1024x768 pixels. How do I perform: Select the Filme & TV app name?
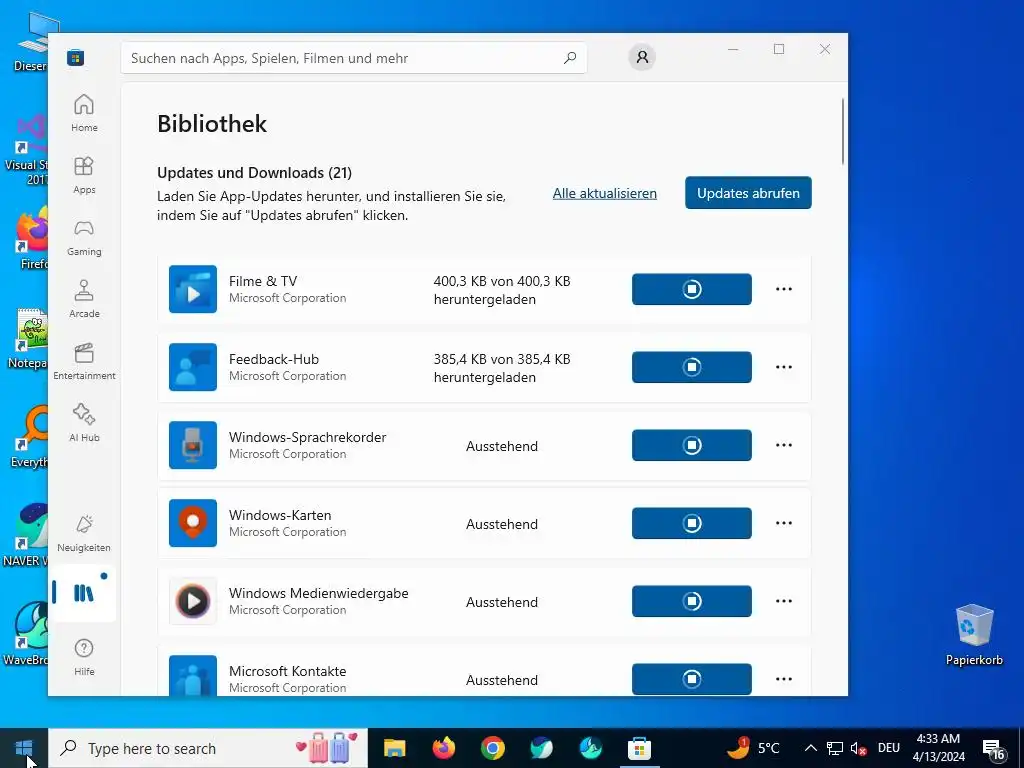263,281
